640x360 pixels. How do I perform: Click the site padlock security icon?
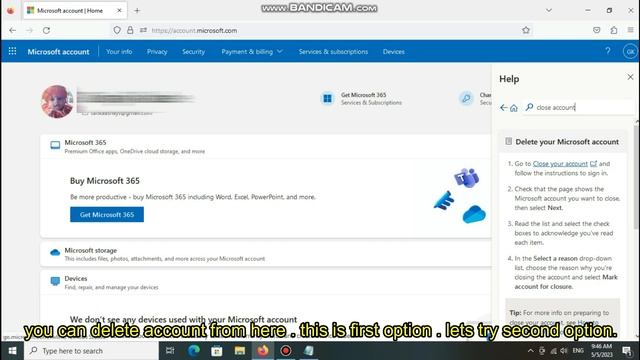click(x=130, y=30)
